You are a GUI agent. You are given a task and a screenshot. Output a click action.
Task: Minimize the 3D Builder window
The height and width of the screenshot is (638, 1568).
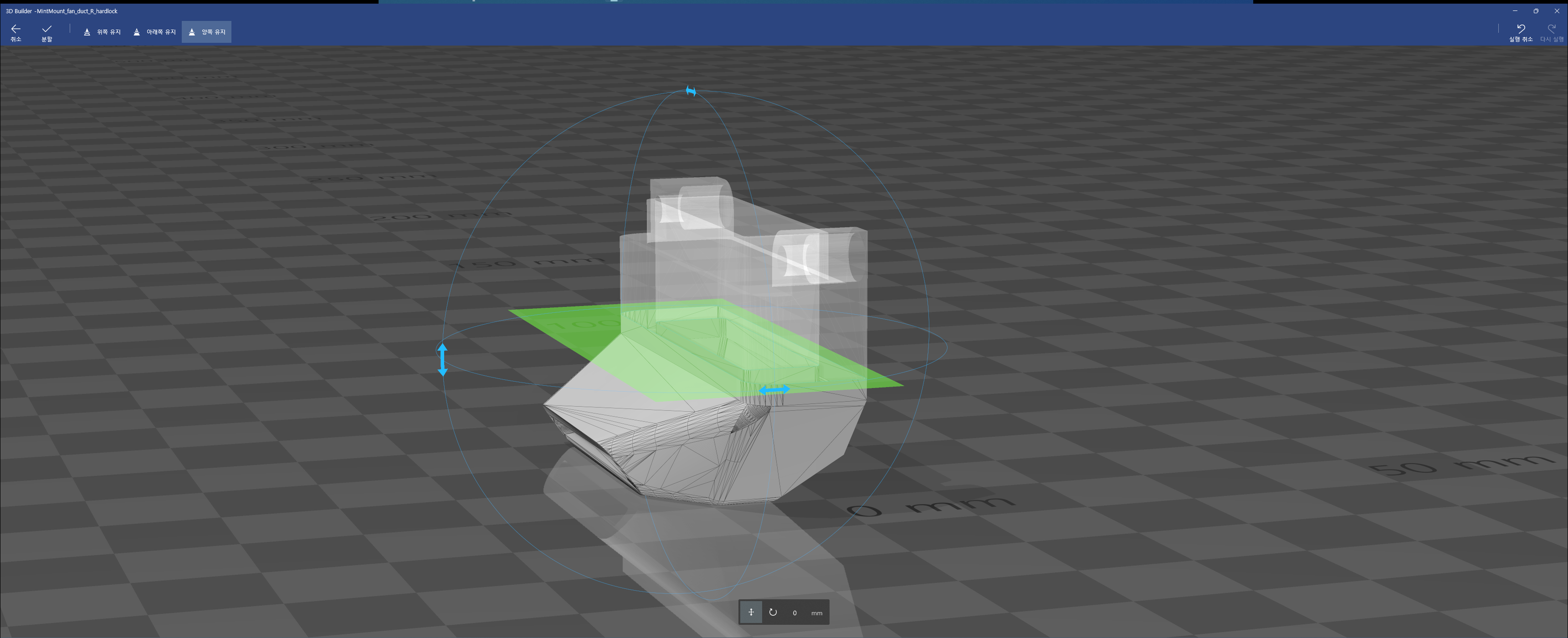click(x=1514, y=11)
